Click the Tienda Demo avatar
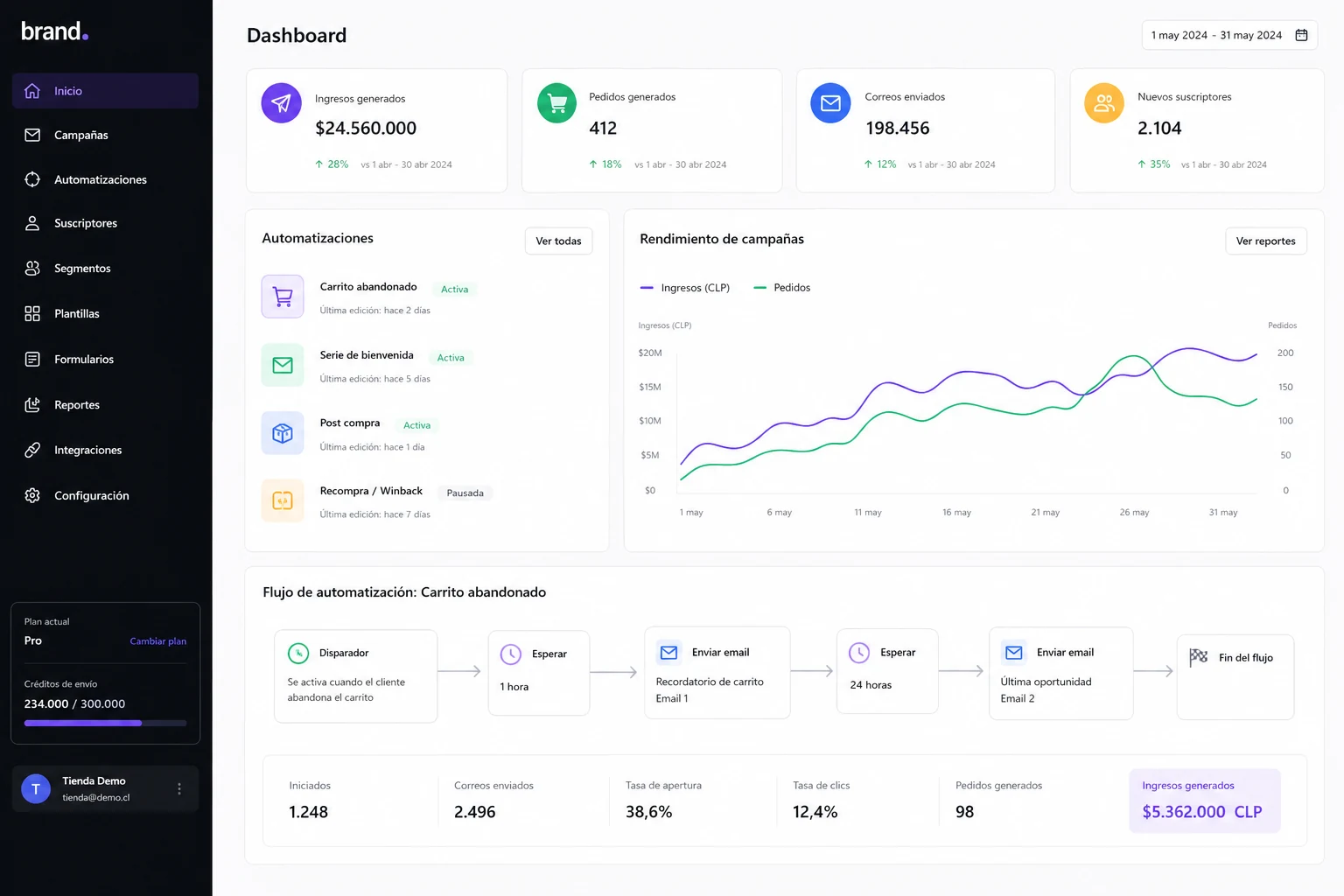The image size is (1344, 896). coord(36,788)
